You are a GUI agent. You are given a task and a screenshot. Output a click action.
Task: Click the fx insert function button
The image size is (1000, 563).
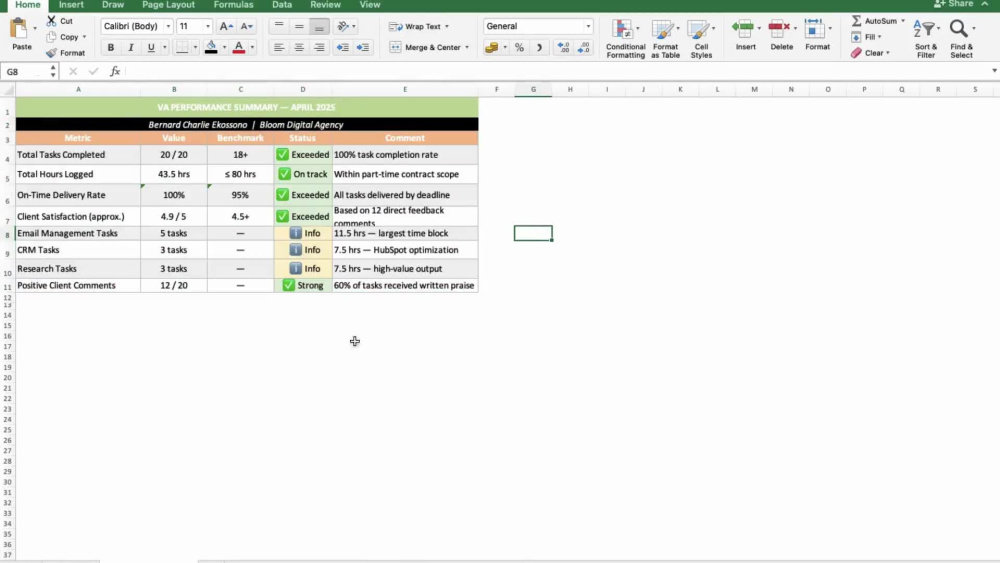pos(115,71)
